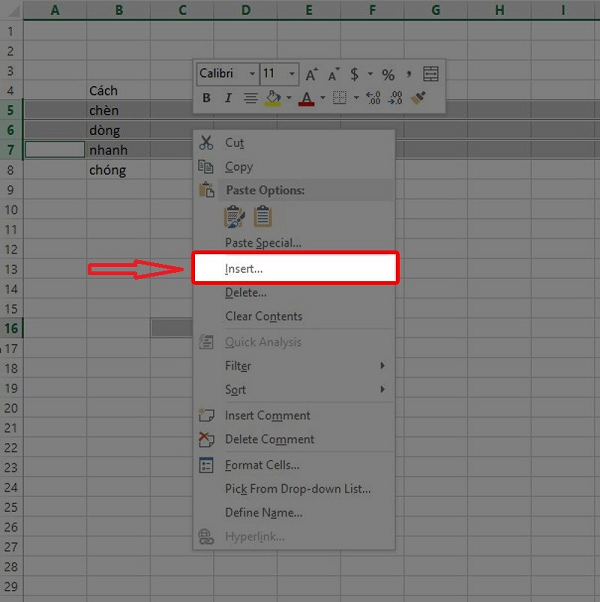Choose Delete... from the context menu
The image size is (600, 602).
coord(246,293)
